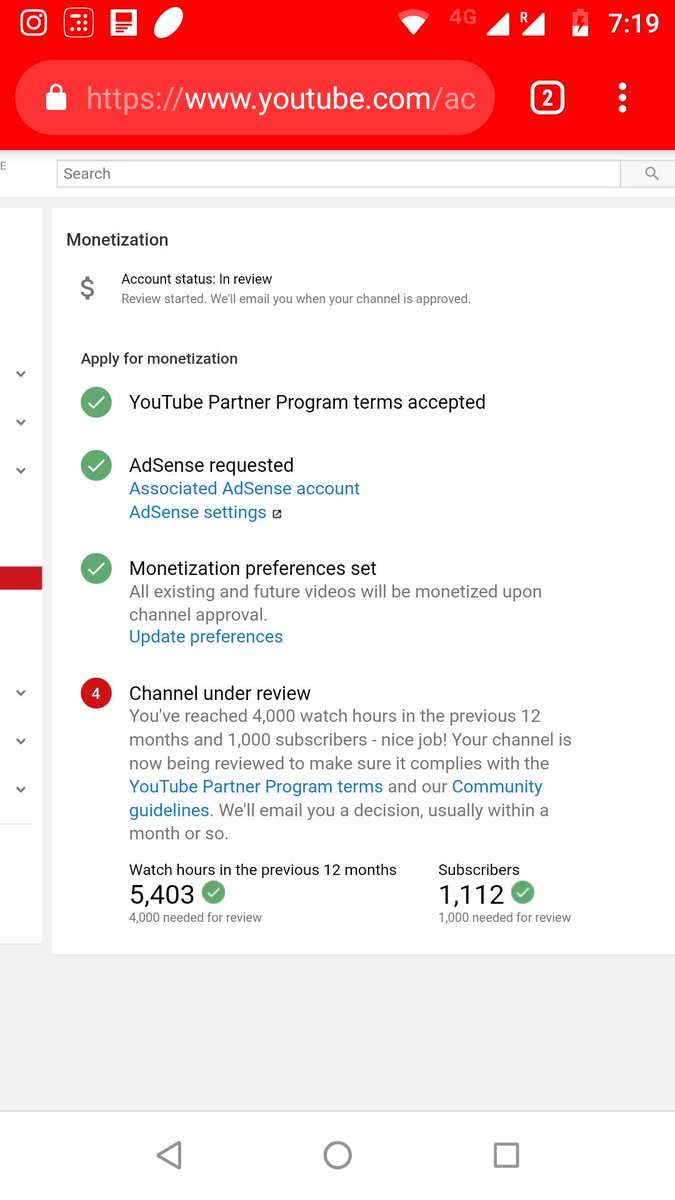Click the 5,403 watch hours value
The height and width of the screenshot is (1200, 675).
click(x=162, y=894)
